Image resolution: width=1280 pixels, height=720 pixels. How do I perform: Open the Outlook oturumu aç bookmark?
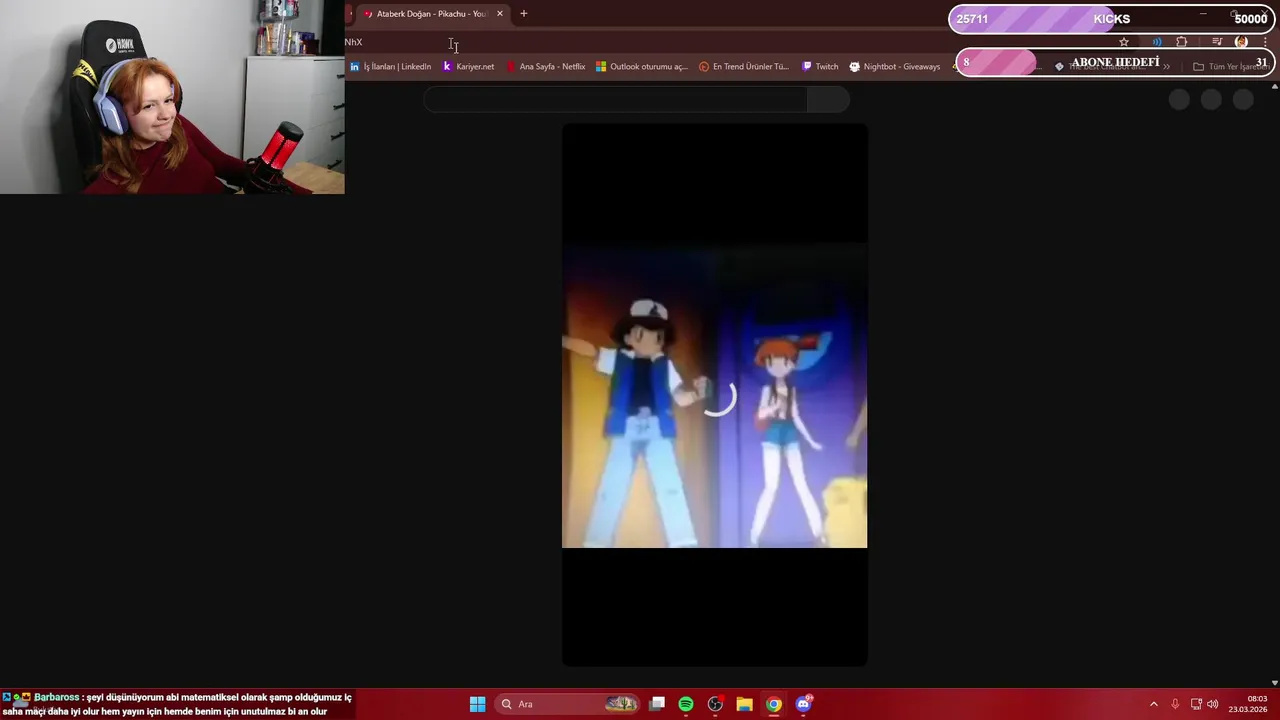coord(641,67)
